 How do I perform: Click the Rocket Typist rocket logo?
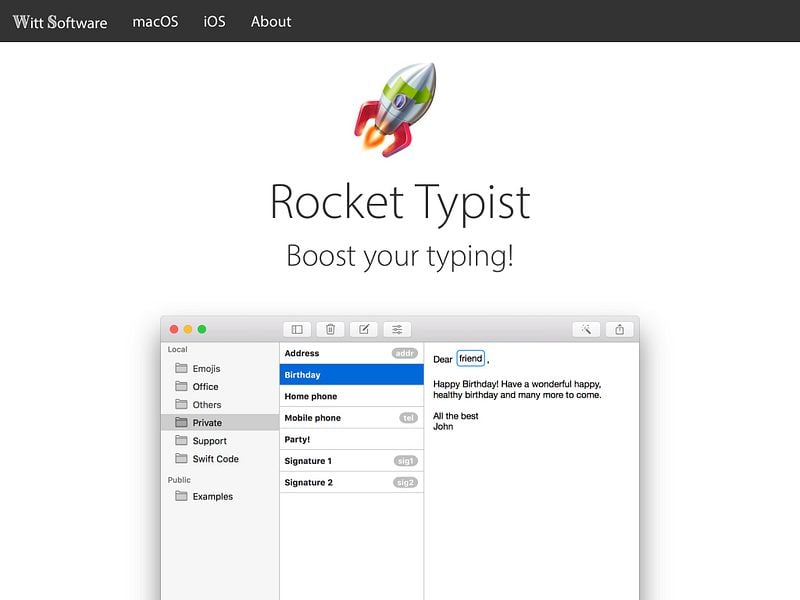396,109
